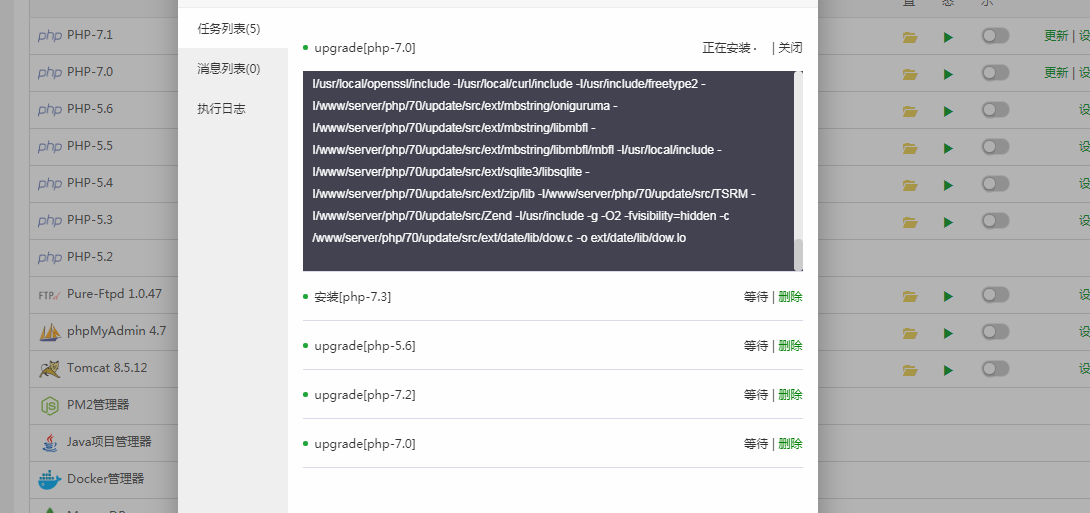This screenshot has width=1090, height=513.
Task: Click the green play icon for PHP-7.0
Action: coord(948,74)
